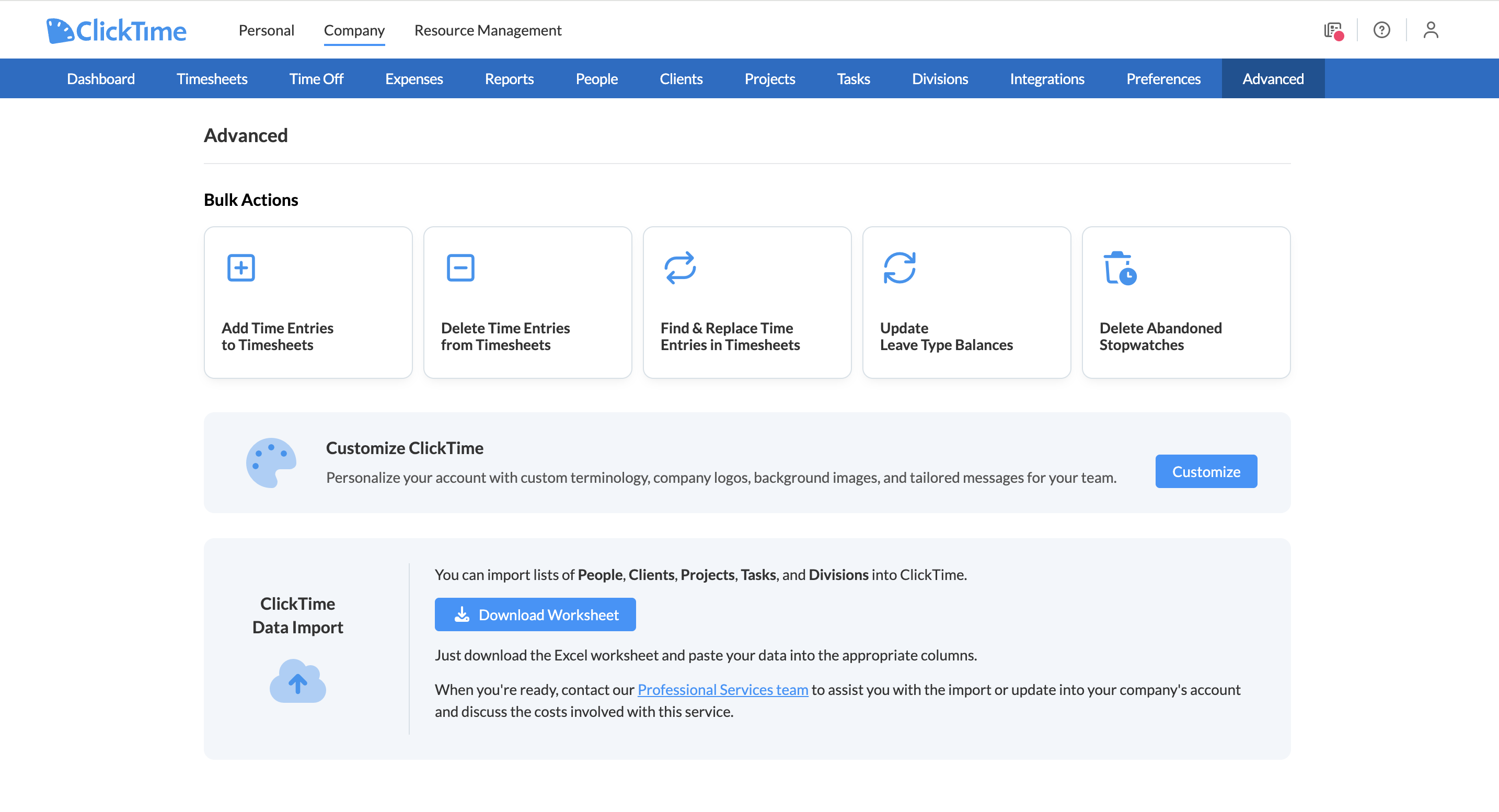Go to the Clients tab
Viewport: 1499px width, 812px height.
coord(681,78)
